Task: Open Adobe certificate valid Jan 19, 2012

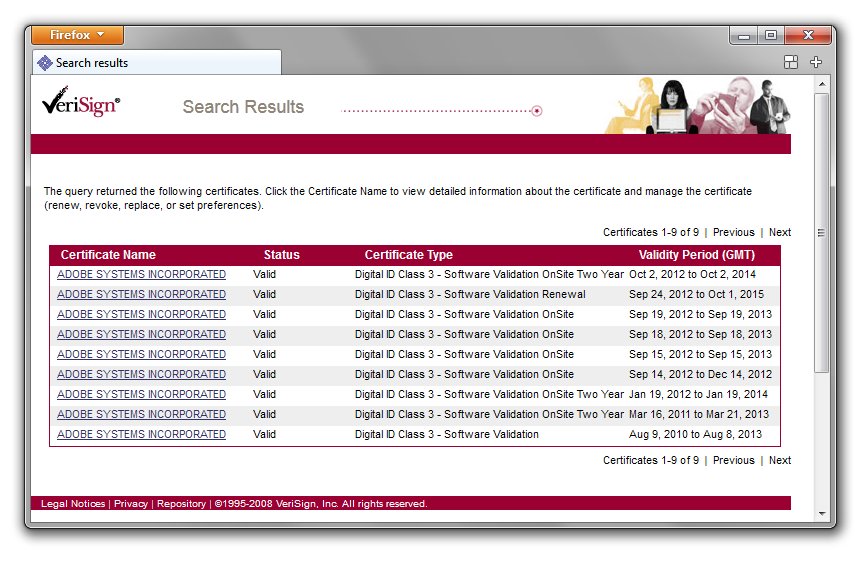Action: (141, 394)
